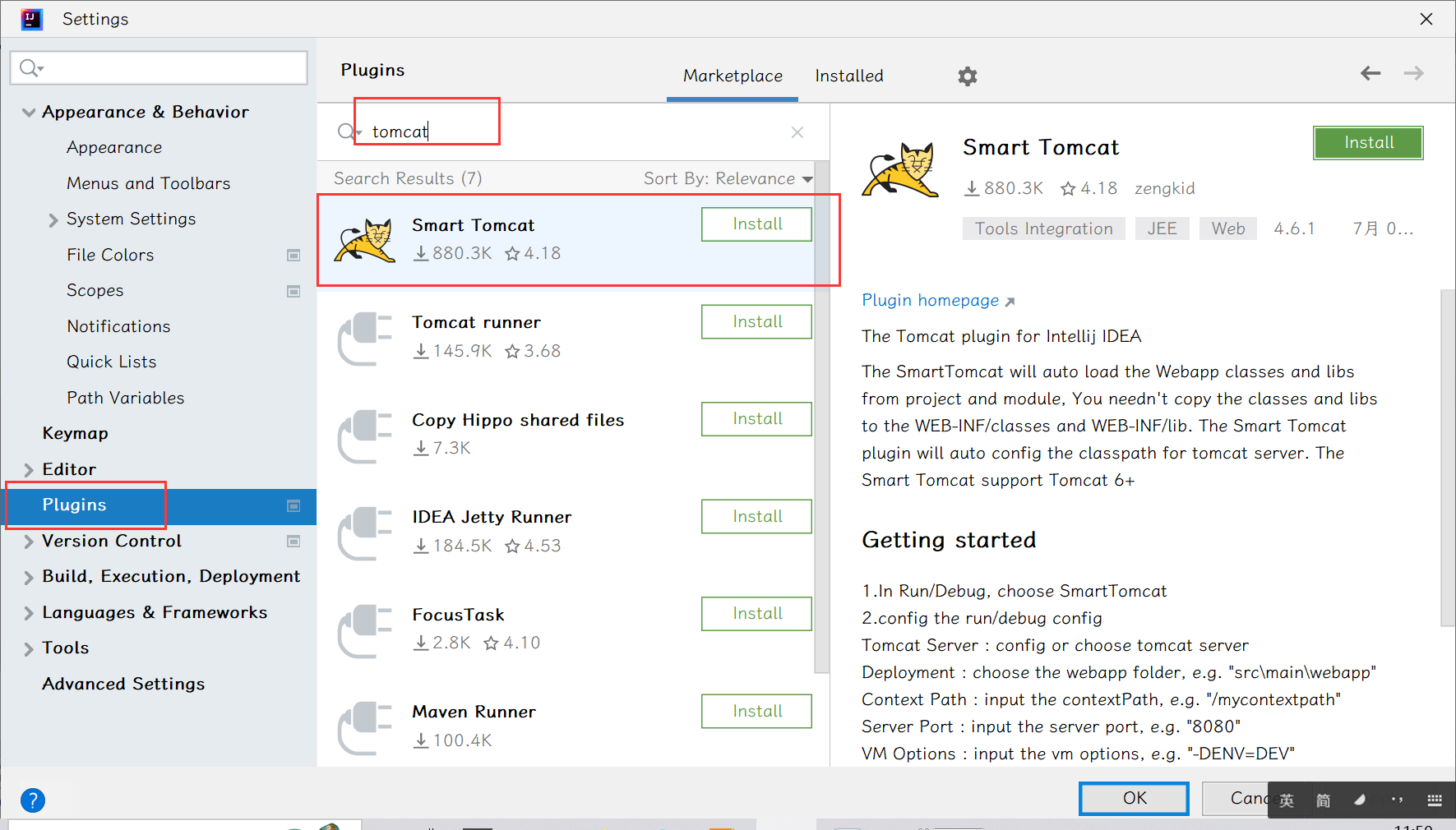
Task: Install the Tomcat runner plugin
Action: coord(756,322)
